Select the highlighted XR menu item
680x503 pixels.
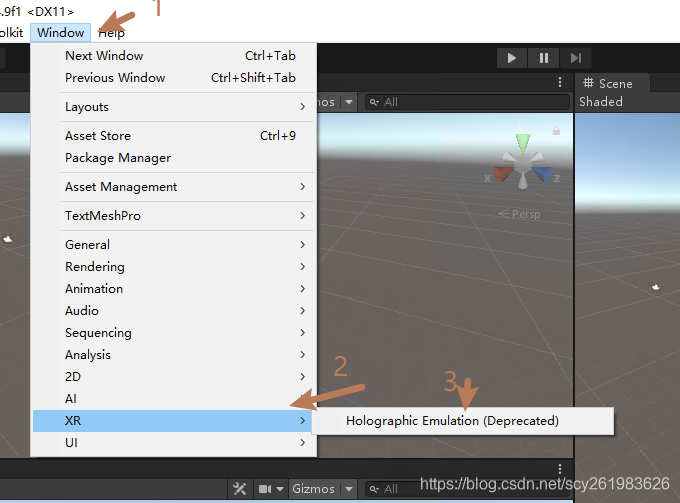point(172,421)
